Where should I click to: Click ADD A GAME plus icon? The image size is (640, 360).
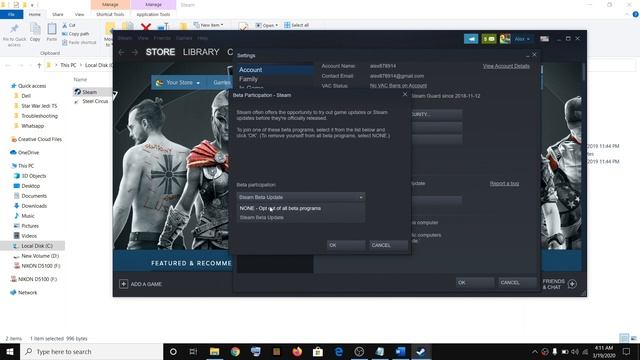coord(123,284)
